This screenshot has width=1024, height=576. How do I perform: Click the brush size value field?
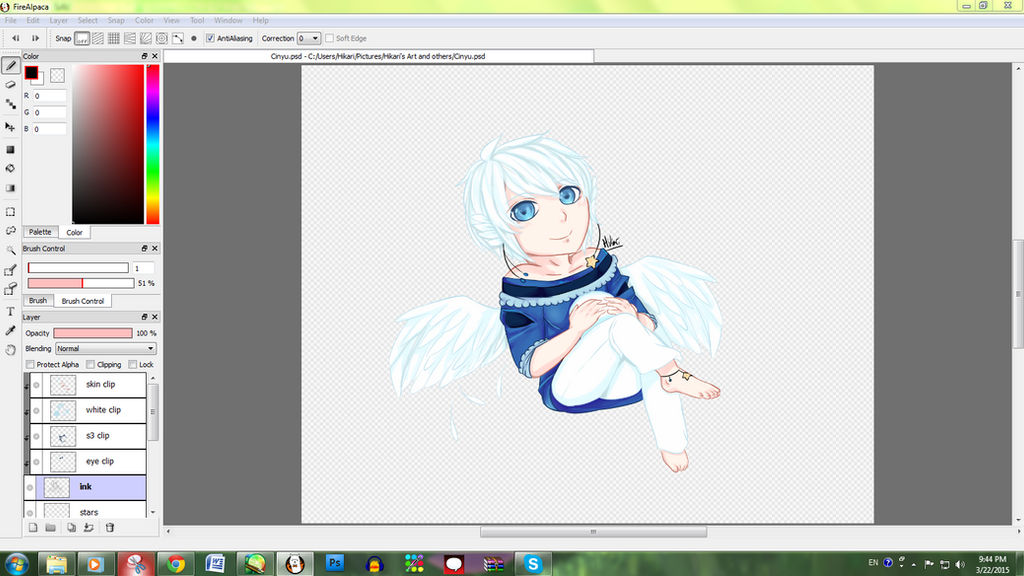coord(144,268)
